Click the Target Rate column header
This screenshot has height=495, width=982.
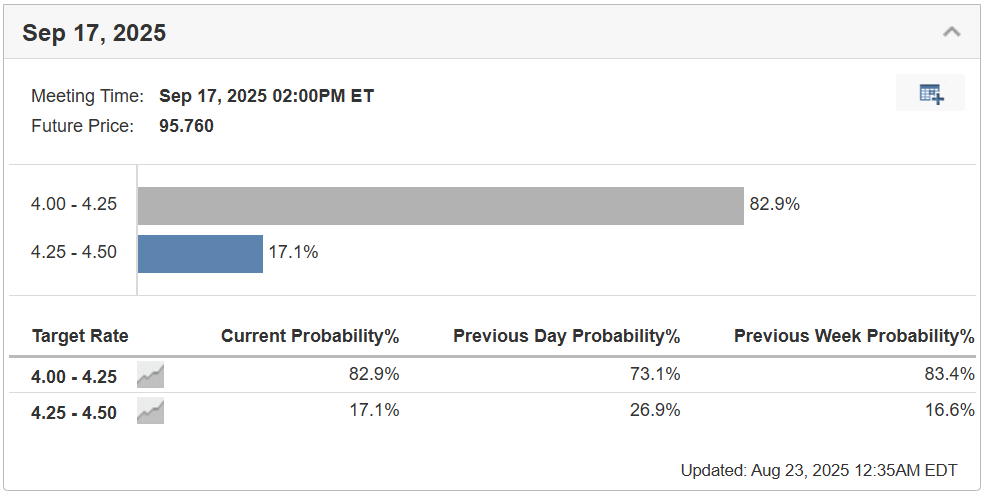[x=80, y=336]
